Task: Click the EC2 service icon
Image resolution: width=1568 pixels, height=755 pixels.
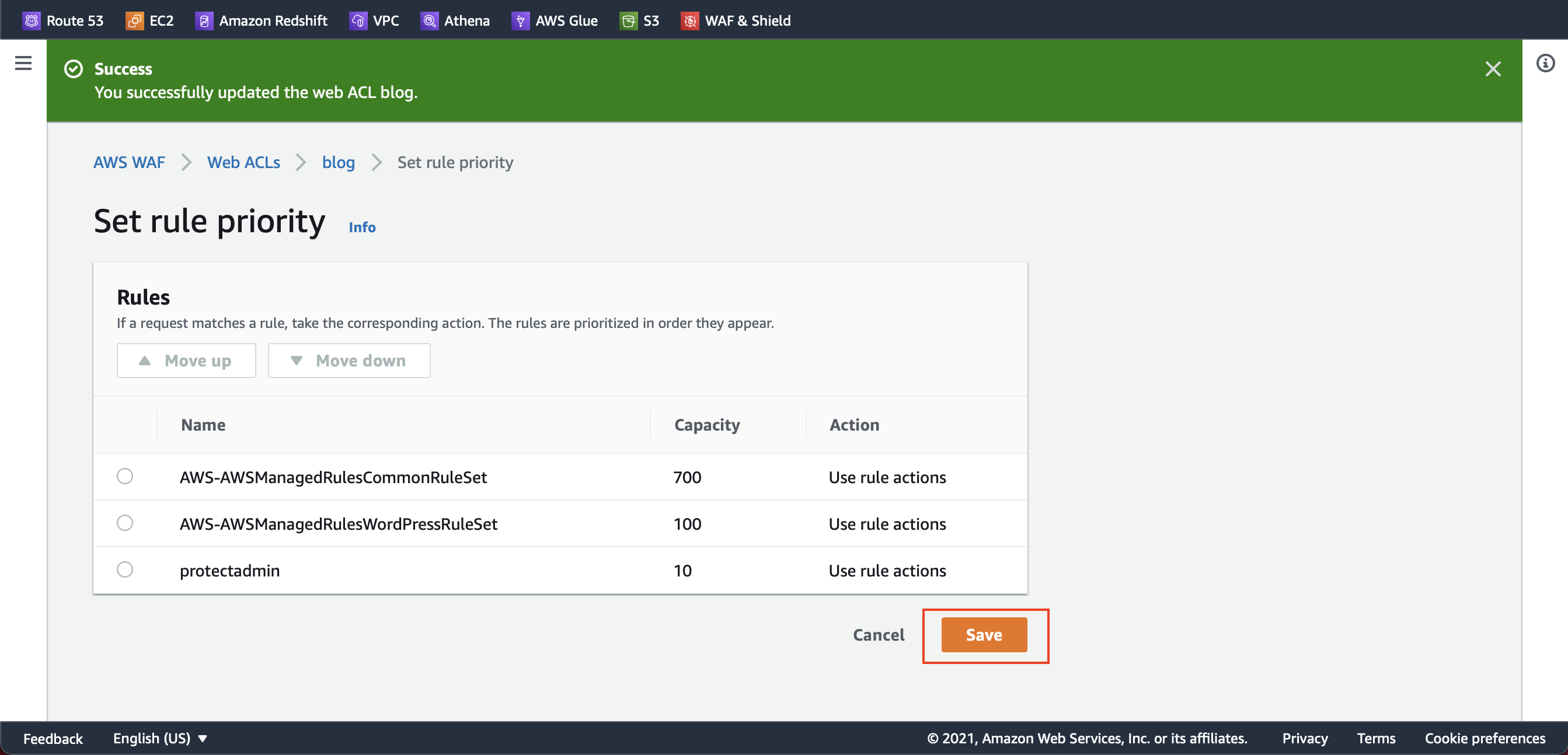Action: pos(134,20)
